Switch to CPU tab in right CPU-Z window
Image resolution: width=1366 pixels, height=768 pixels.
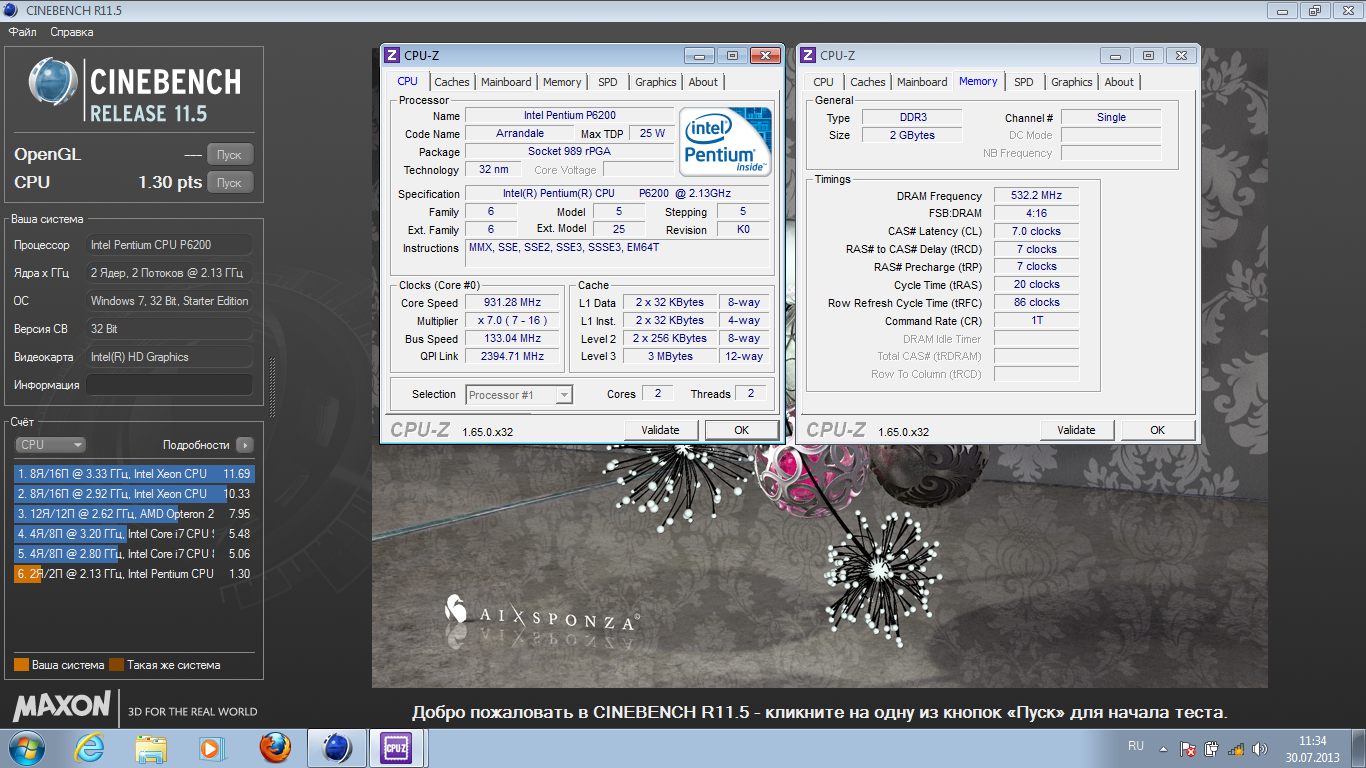click(x=824, y=83)
